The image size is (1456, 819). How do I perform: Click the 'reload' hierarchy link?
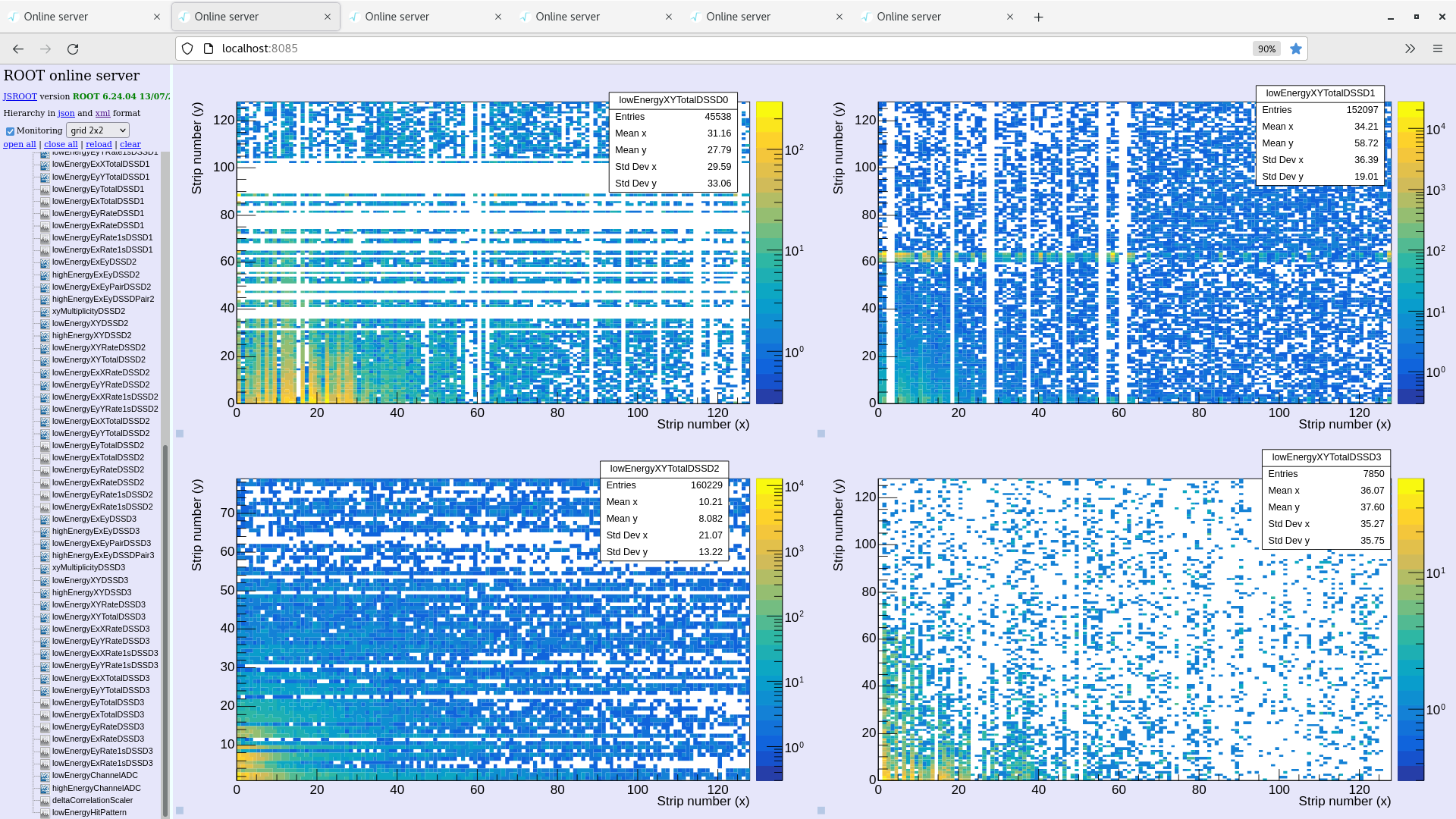[x=99, y=144]
